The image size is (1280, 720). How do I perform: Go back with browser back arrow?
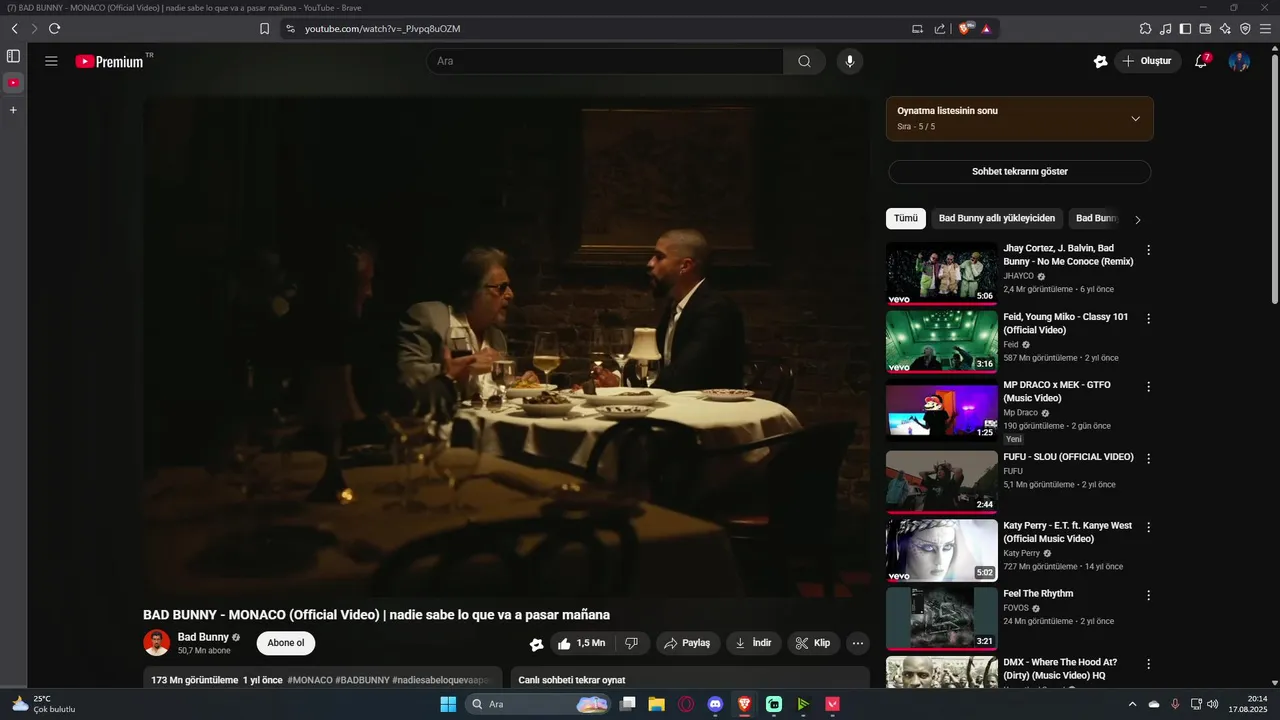[14, 29]
